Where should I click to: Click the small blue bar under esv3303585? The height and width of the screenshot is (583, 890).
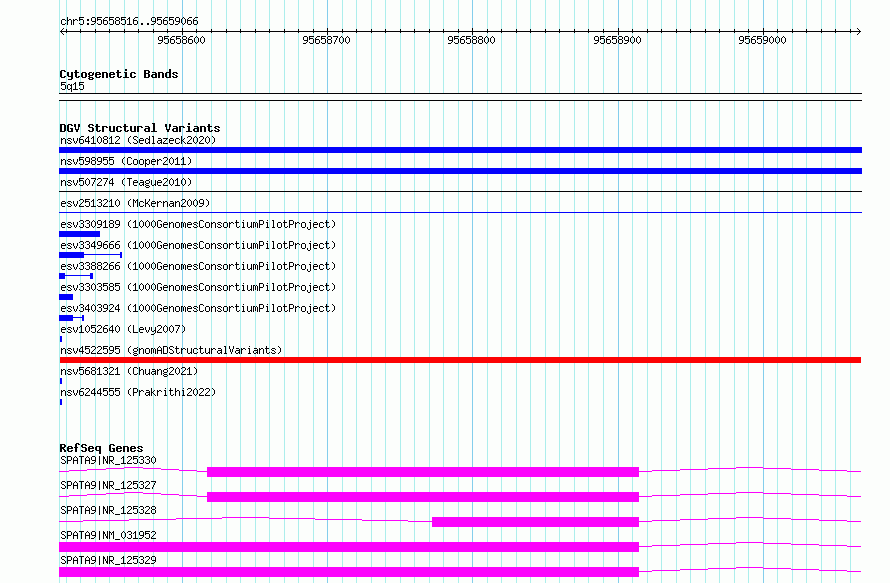[x=66, y=297]
